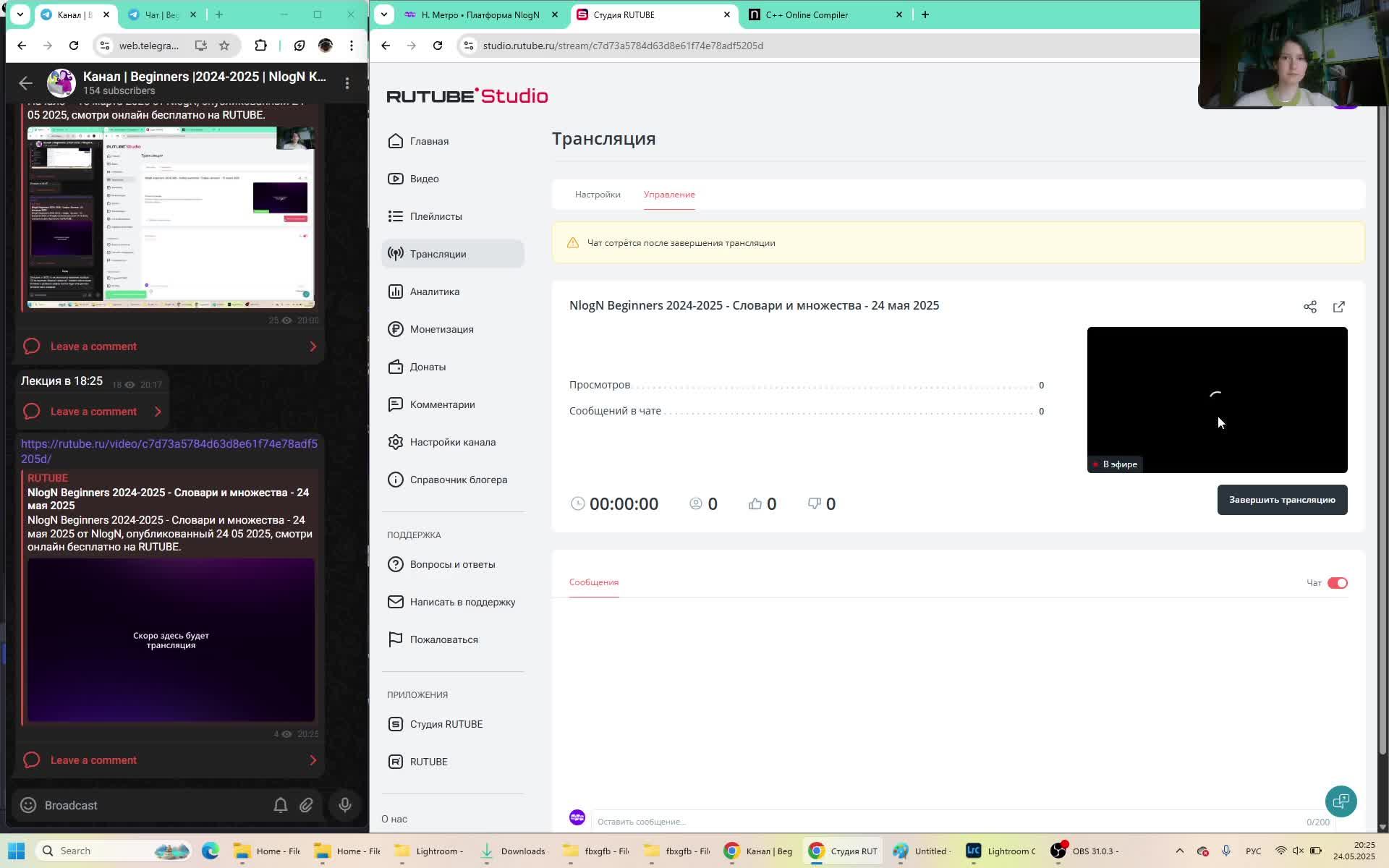The width and height of the screenshot is (1389, 868).
Task: Toggle the Чат switch off
Action: [x=1337, y=583]
